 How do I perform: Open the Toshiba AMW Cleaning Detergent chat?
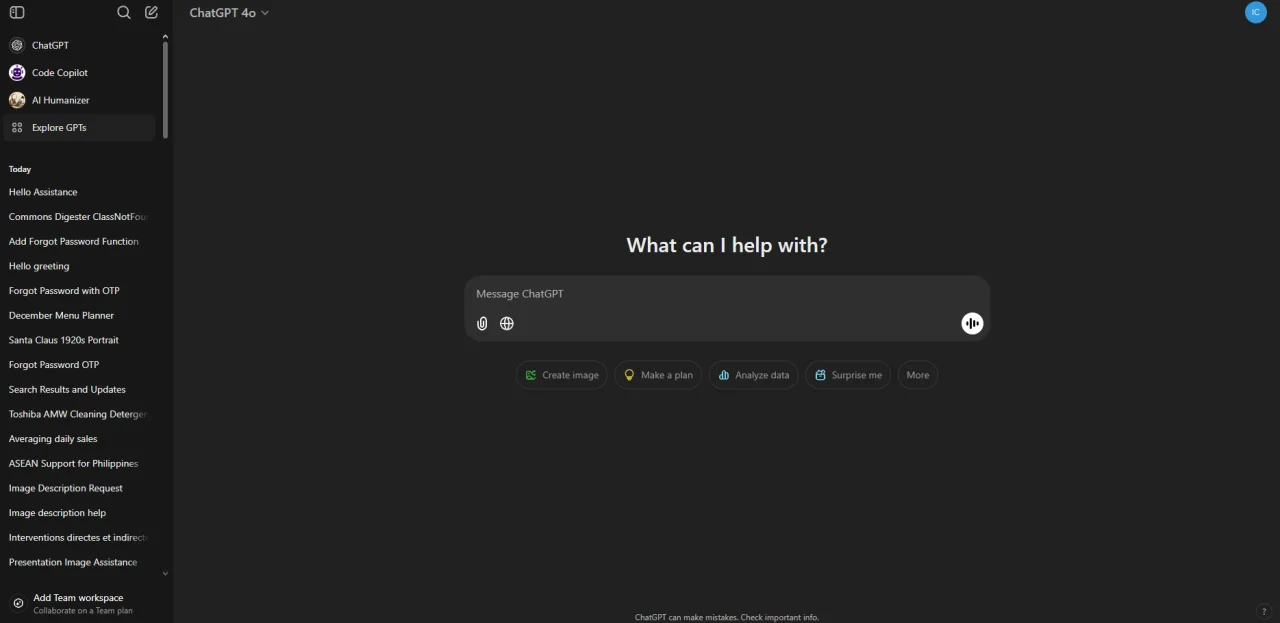pyautogui.click(x=80, y=414)
